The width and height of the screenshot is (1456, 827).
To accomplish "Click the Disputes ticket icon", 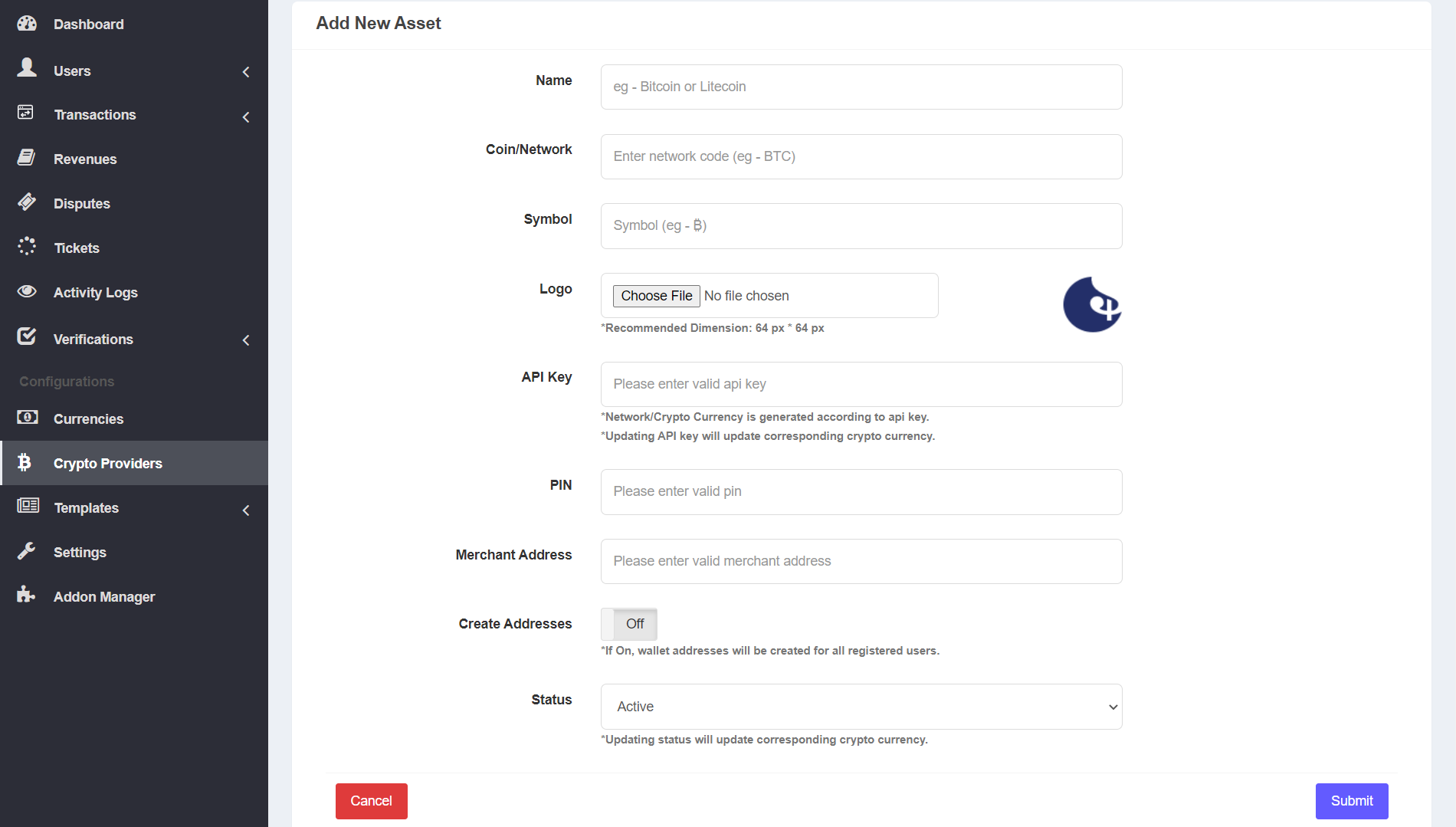I will point(27,202).
